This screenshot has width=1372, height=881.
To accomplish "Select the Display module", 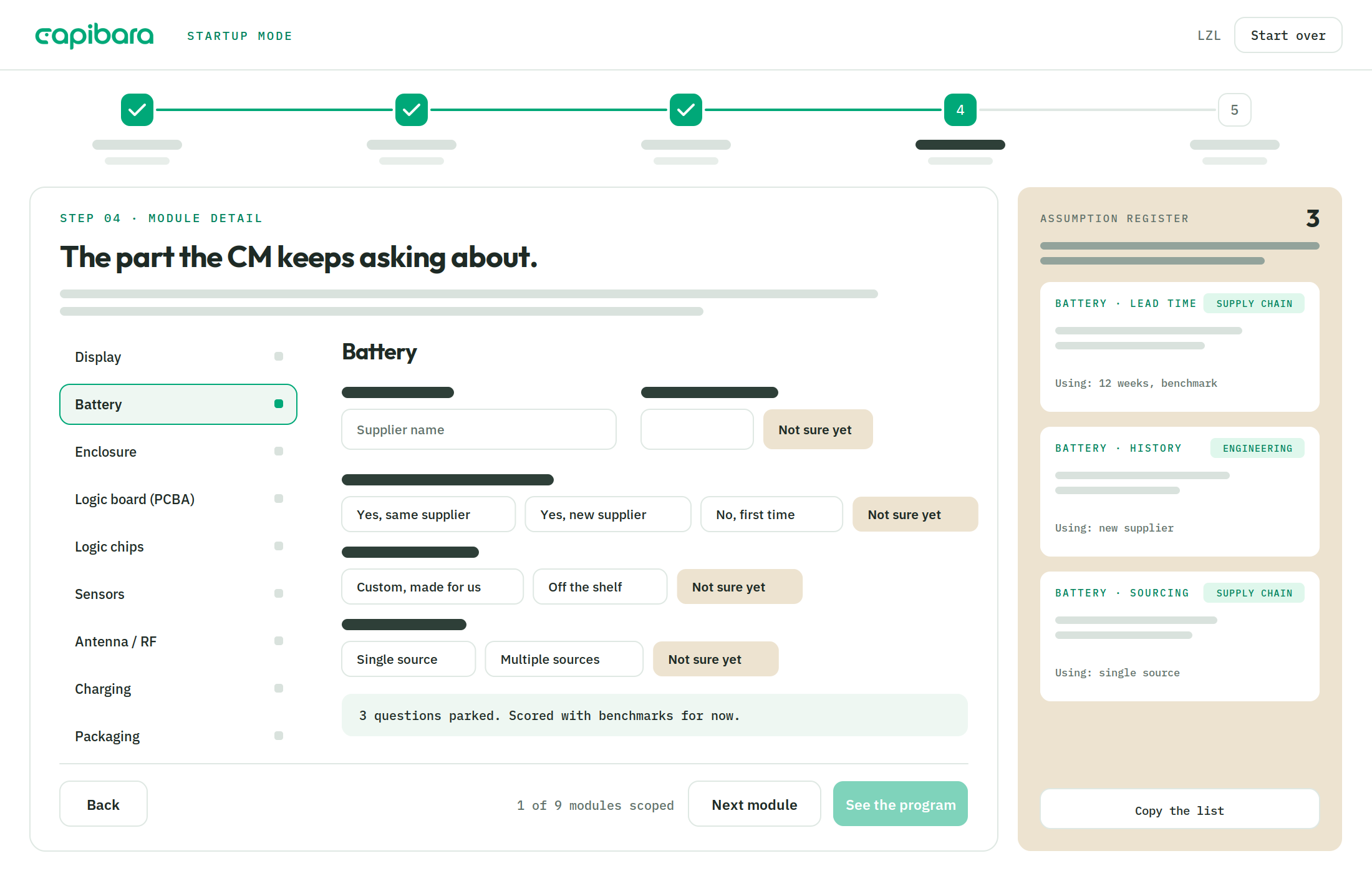I will tap(178, 357).
